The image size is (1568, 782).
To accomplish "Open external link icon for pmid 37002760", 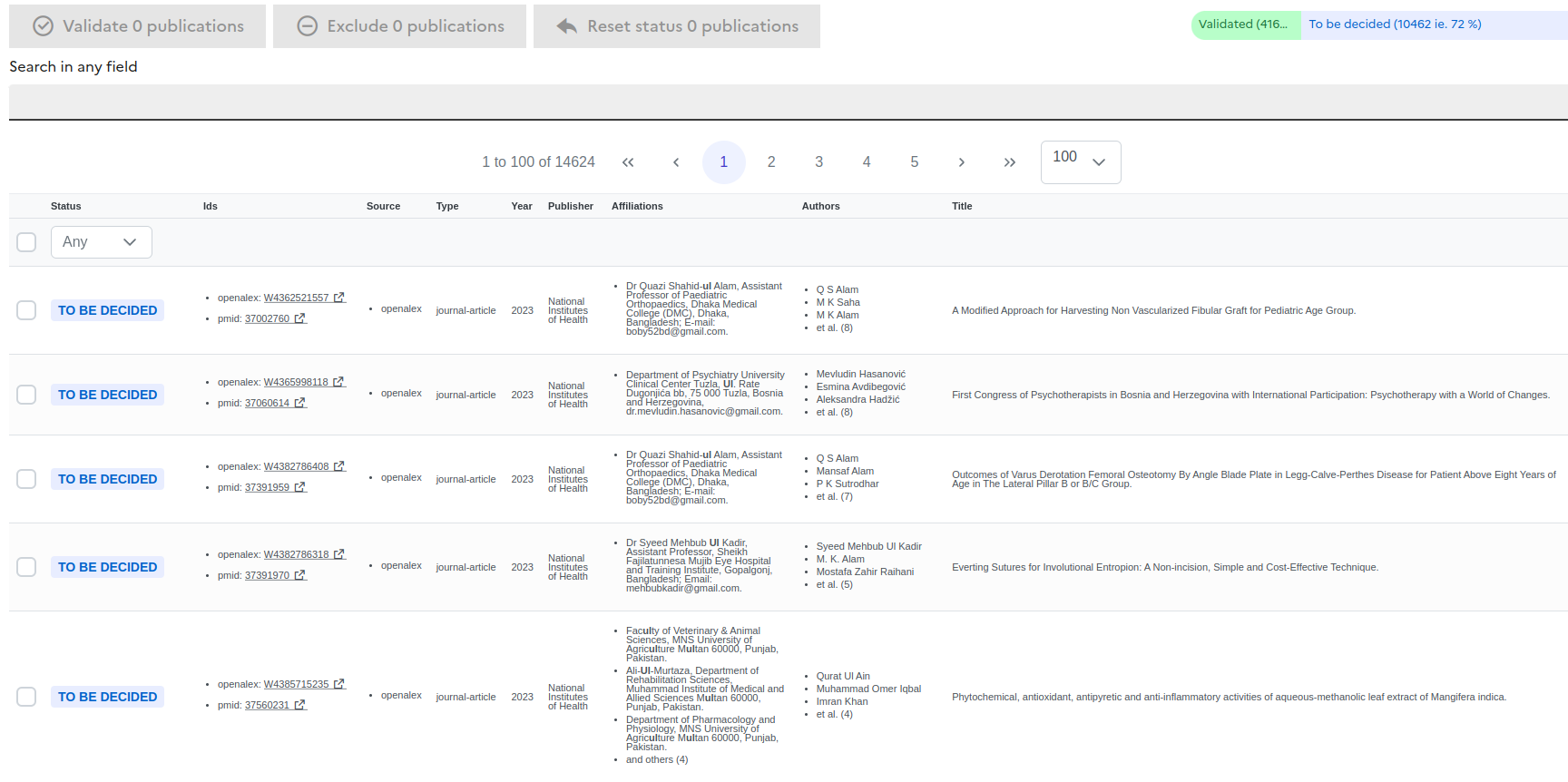I will point(300,318).
